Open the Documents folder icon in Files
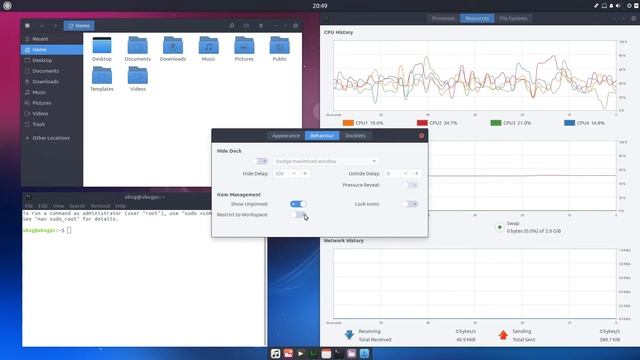The width and height of the screenshot is (640, 360). 138,45
